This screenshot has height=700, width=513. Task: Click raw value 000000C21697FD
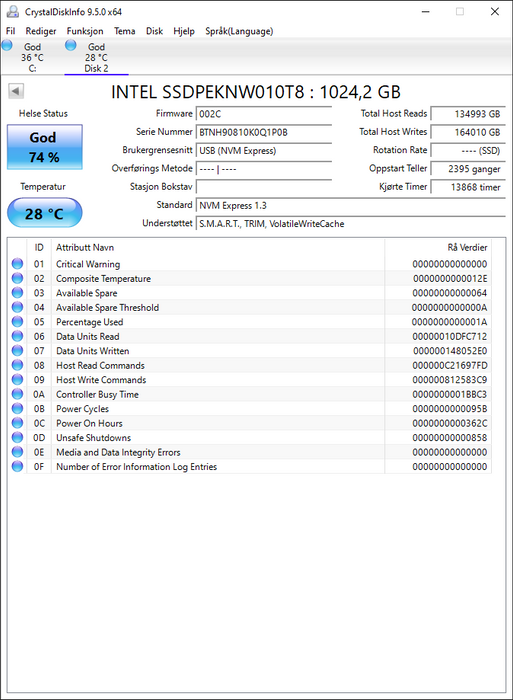coord(450,365)
